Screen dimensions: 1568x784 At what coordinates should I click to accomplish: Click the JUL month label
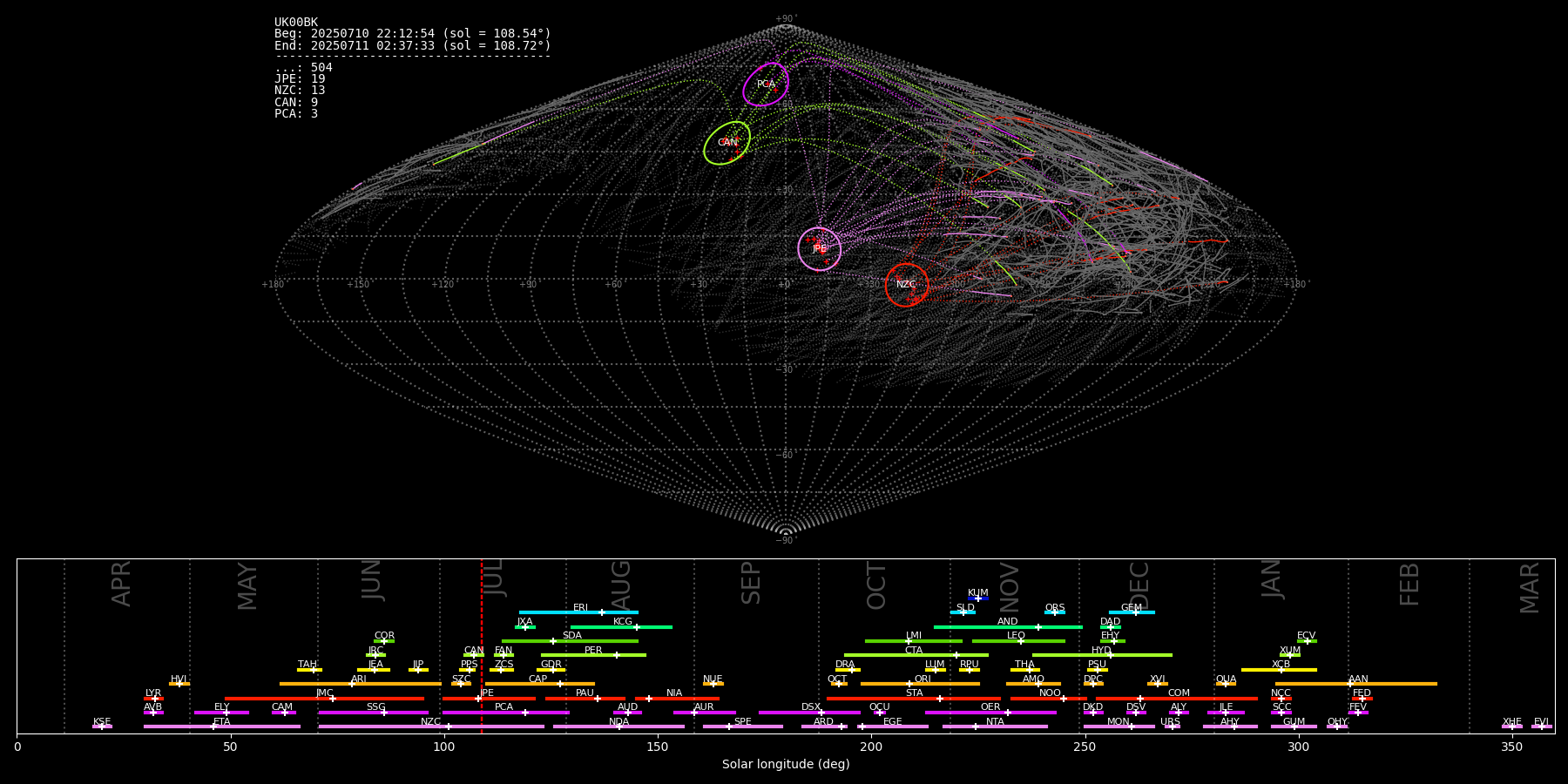pyautogui.click(x=493, y=578)
